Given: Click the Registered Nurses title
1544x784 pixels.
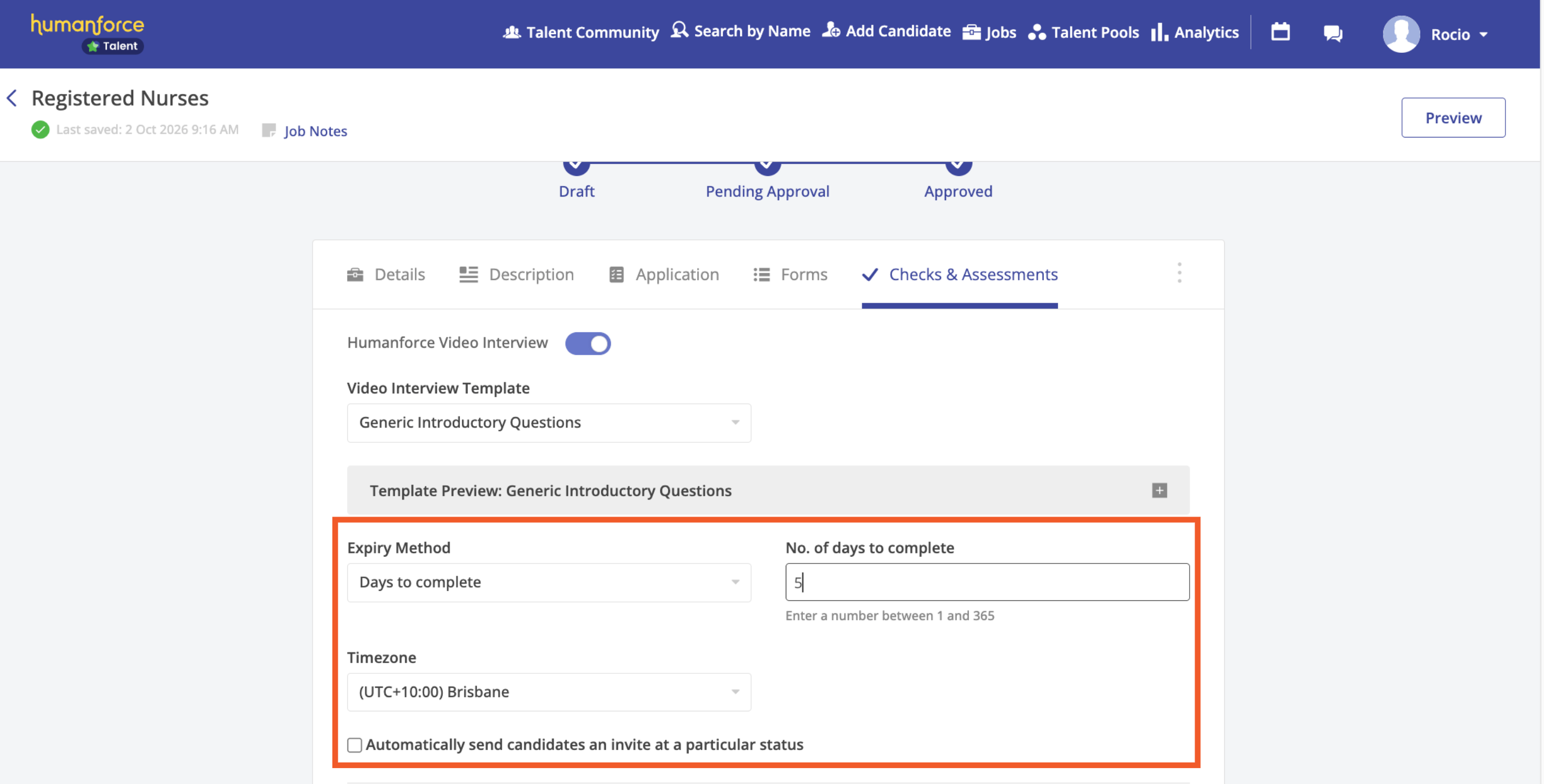Looking at the screenshot, I should pyautogui.click(x=120, y=98).
